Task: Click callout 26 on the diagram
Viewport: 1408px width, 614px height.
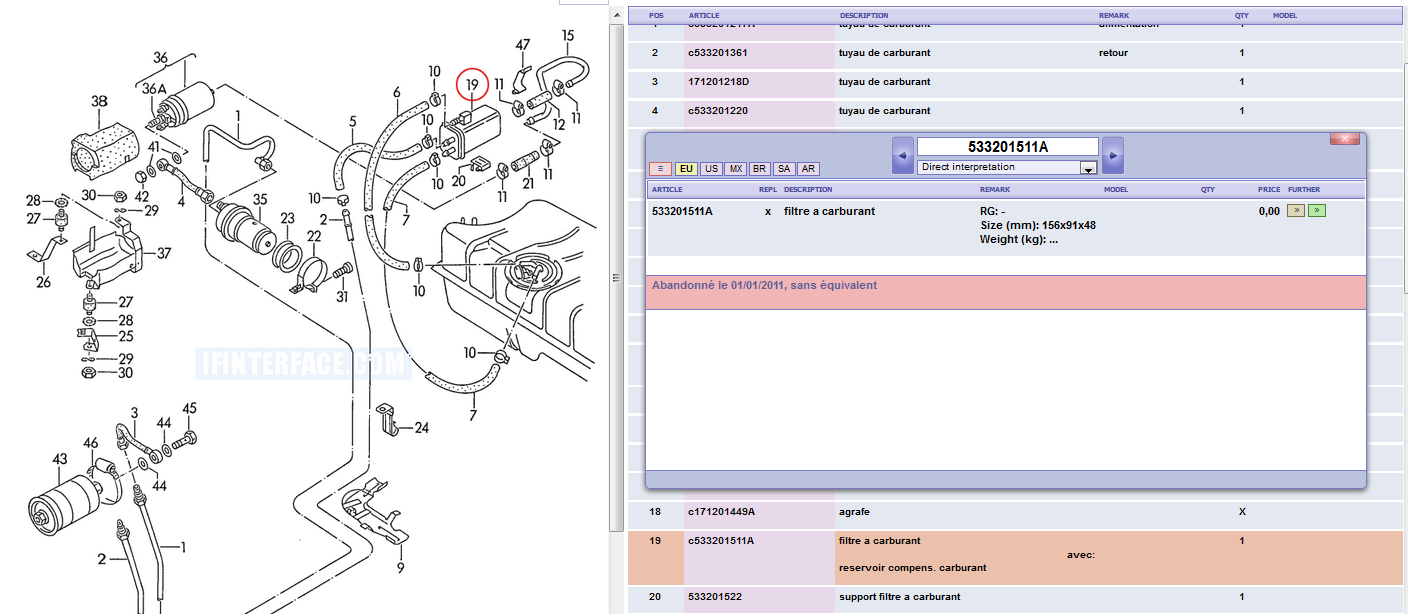Action: tap(43, 283)
